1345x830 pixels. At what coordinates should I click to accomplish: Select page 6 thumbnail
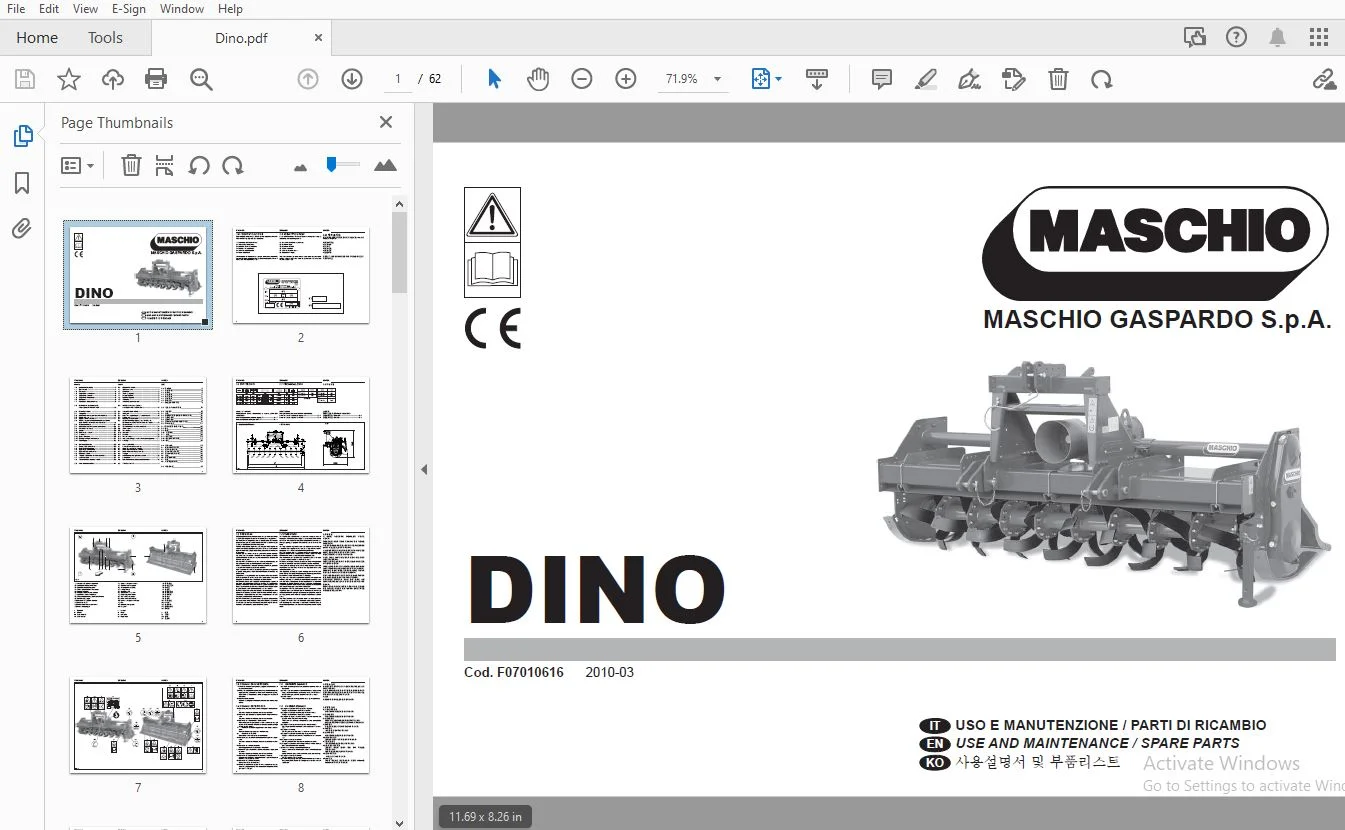click(301, 575)
